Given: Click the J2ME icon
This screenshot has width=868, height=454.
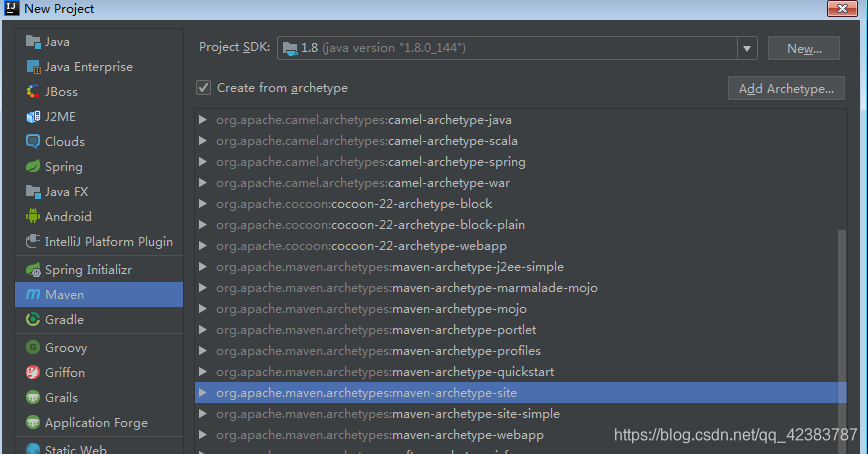Looking at the screenshot, I should (33, 116).
